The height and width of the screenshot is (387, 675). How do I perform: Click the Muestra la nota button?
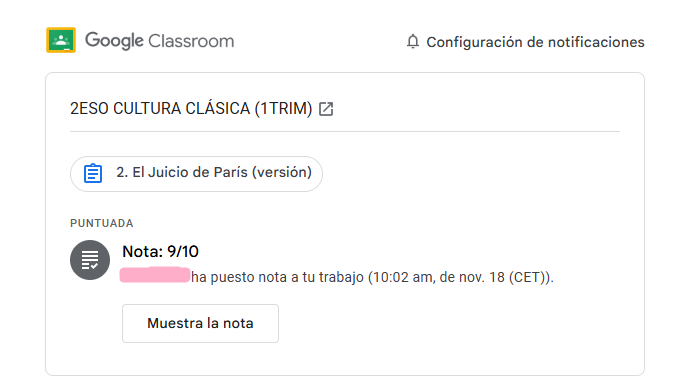point(200,323)
